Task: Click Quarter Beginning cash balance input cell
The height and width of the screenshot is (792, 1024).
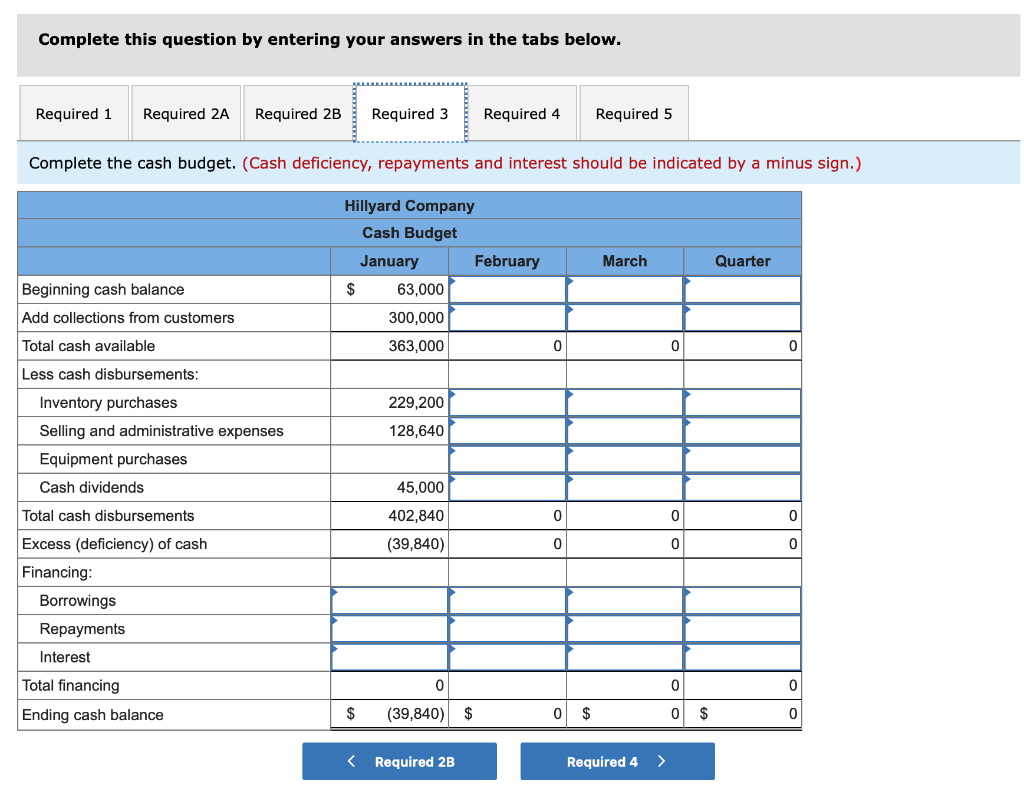Action: (742, 289)
